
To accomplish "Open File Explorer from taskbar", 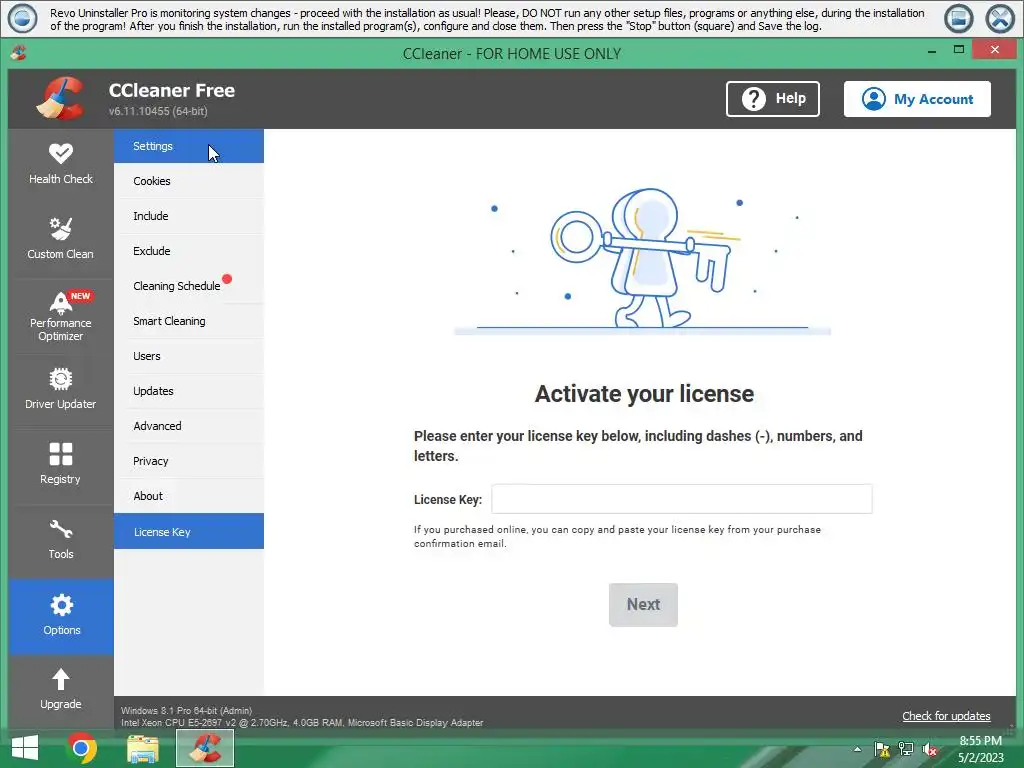I will (x=142, y=748).
